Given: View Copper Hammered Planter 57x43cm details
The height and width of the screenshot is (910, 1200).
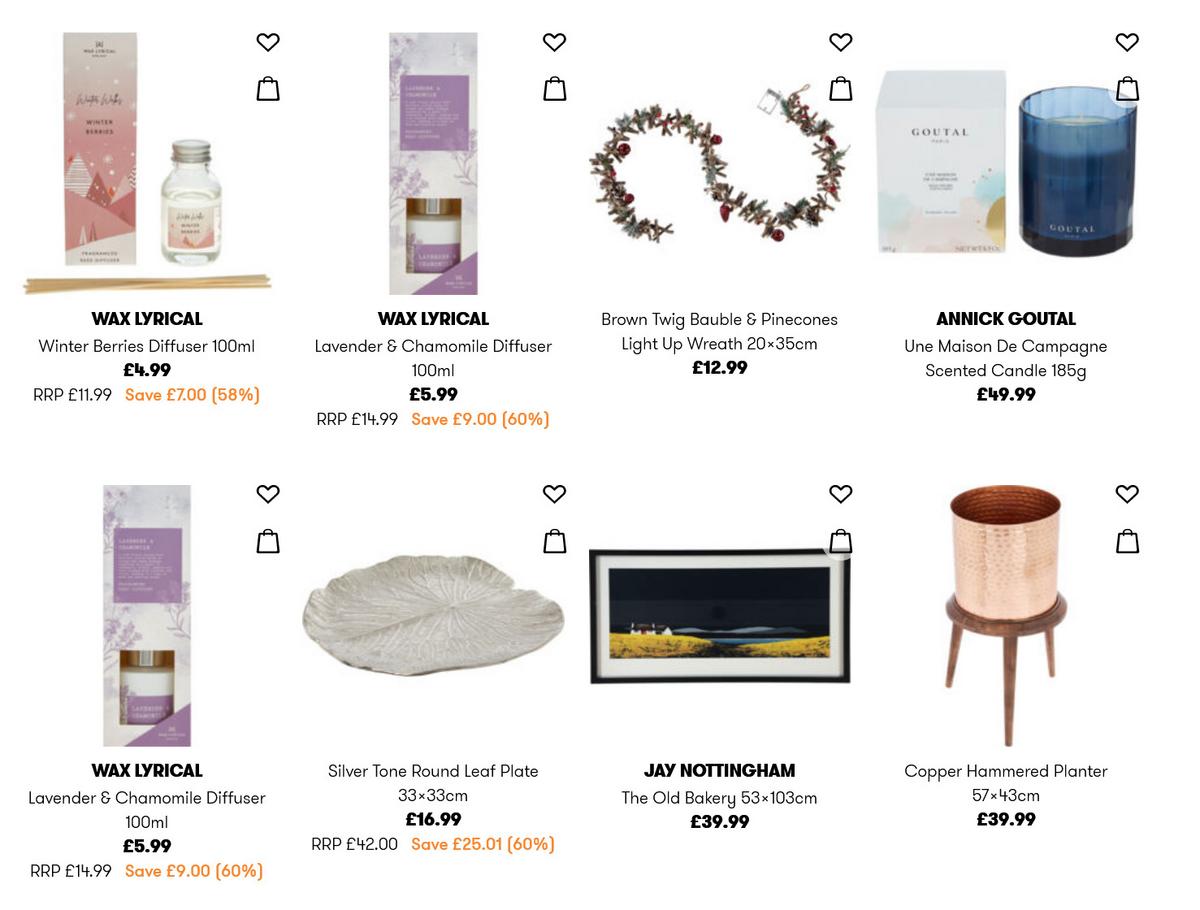Looking at the screenshot, I should [1006, 783].
